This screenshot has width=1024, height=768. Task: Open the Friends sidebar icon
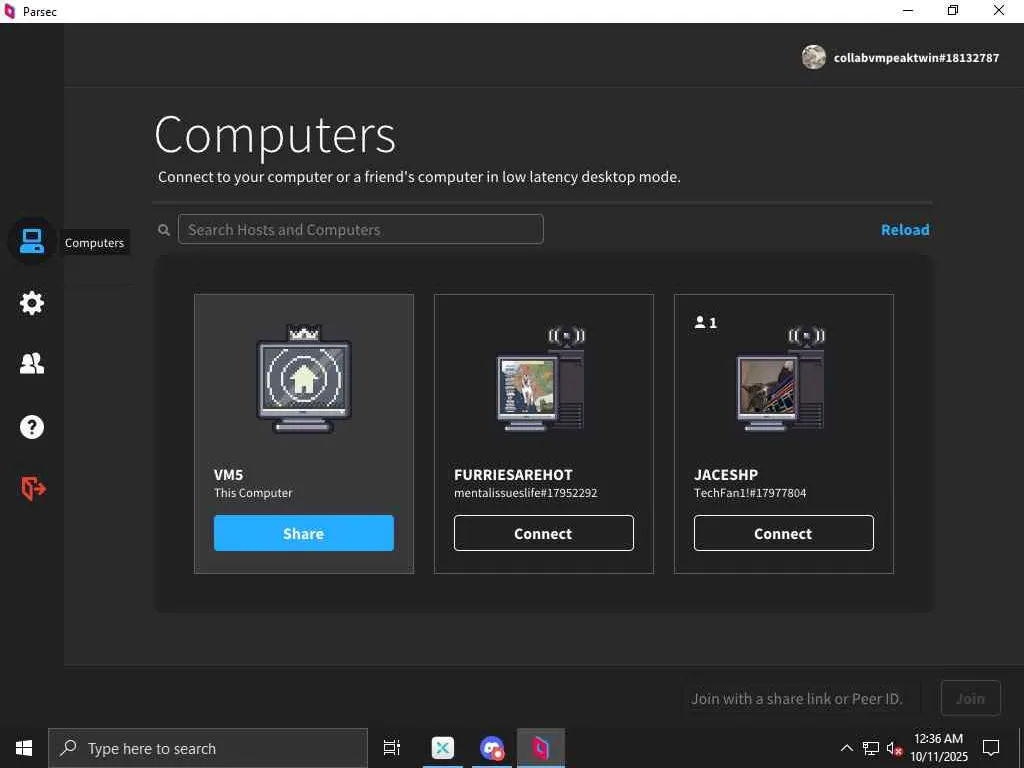[x=31, y=363]
